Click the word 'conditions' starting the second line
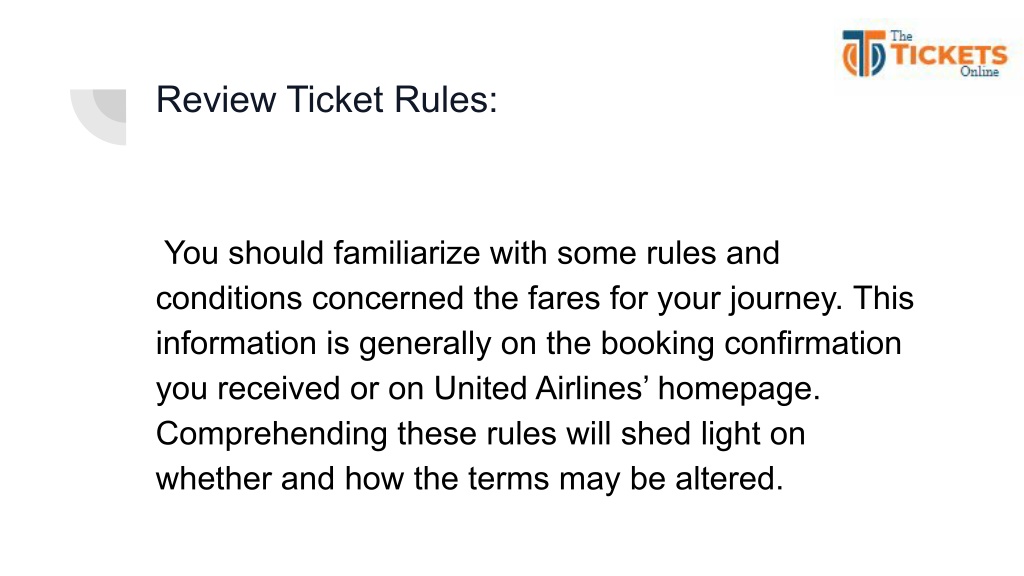Image resolution: width=1024 pixels, height=576 pixels. [x=229, y=298]
